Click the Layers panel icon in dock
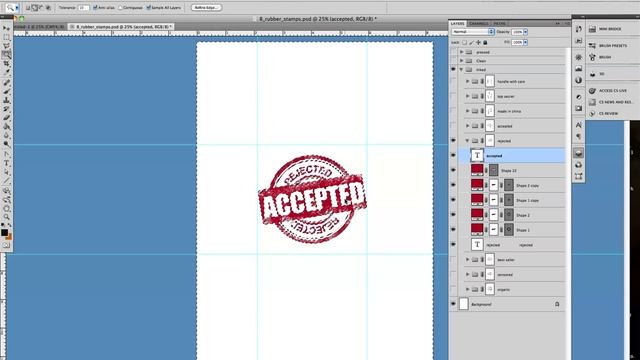640x360 pixels. [578, 153]
